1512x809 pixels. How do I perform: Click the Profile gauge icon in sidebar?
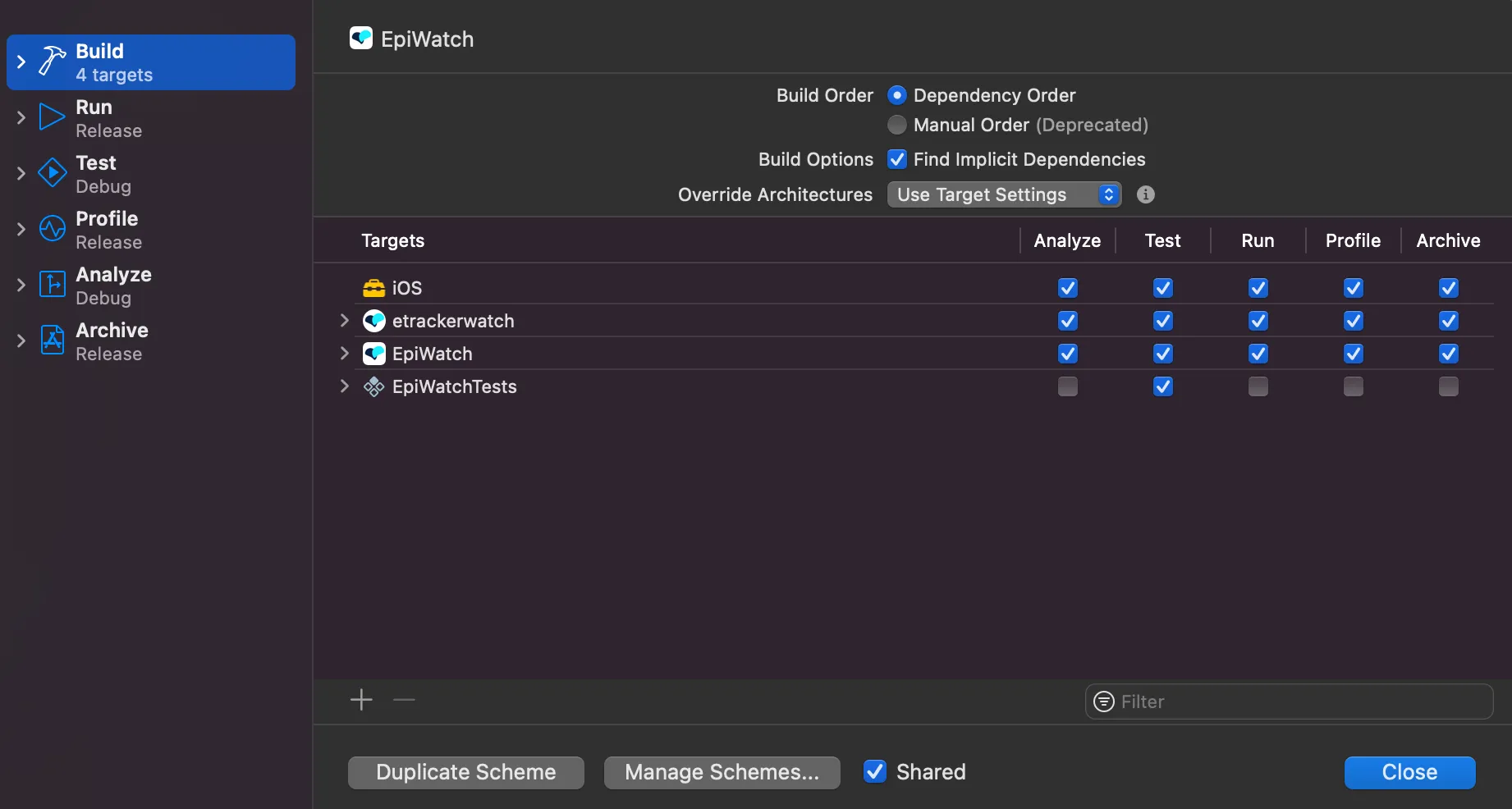[51, 229]
